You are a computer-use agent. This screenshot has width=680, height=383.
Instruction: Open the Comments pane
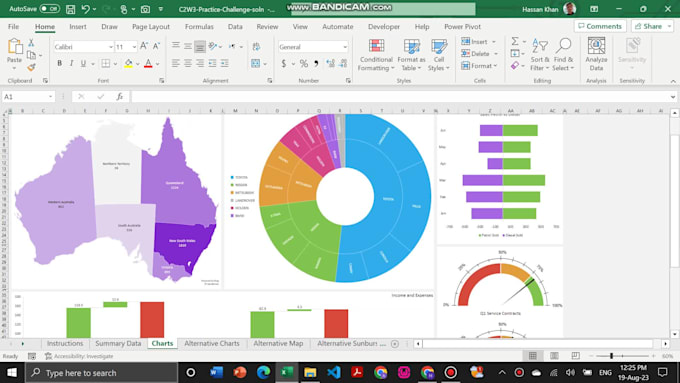point(600,26)
